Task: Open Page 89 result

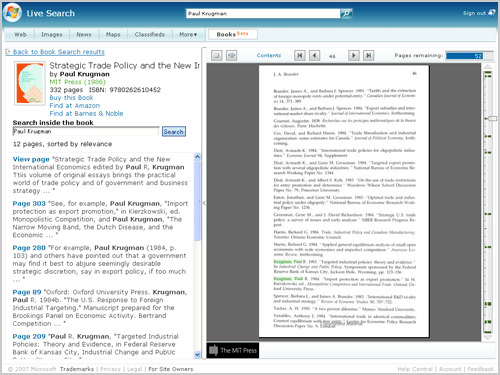Action: [x=27, y=292]
